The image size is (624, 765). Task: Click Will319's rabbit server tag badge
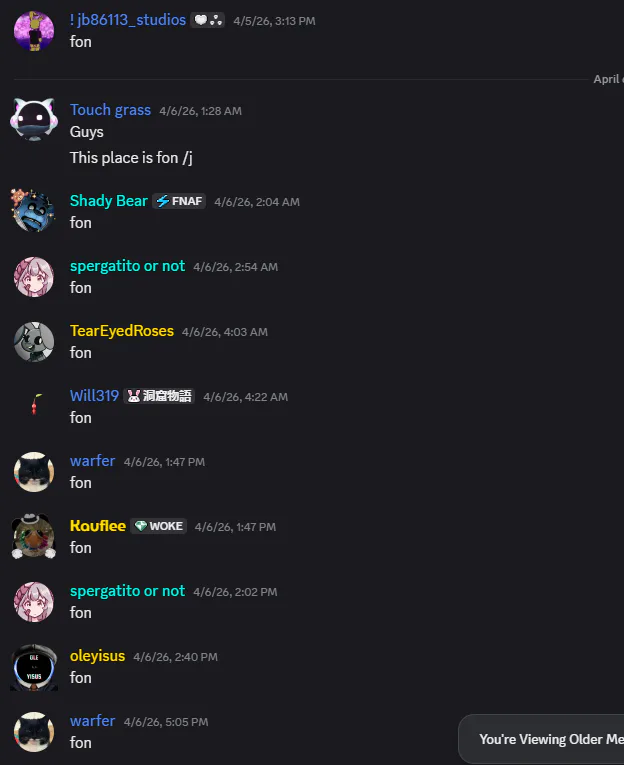[159, 396]
